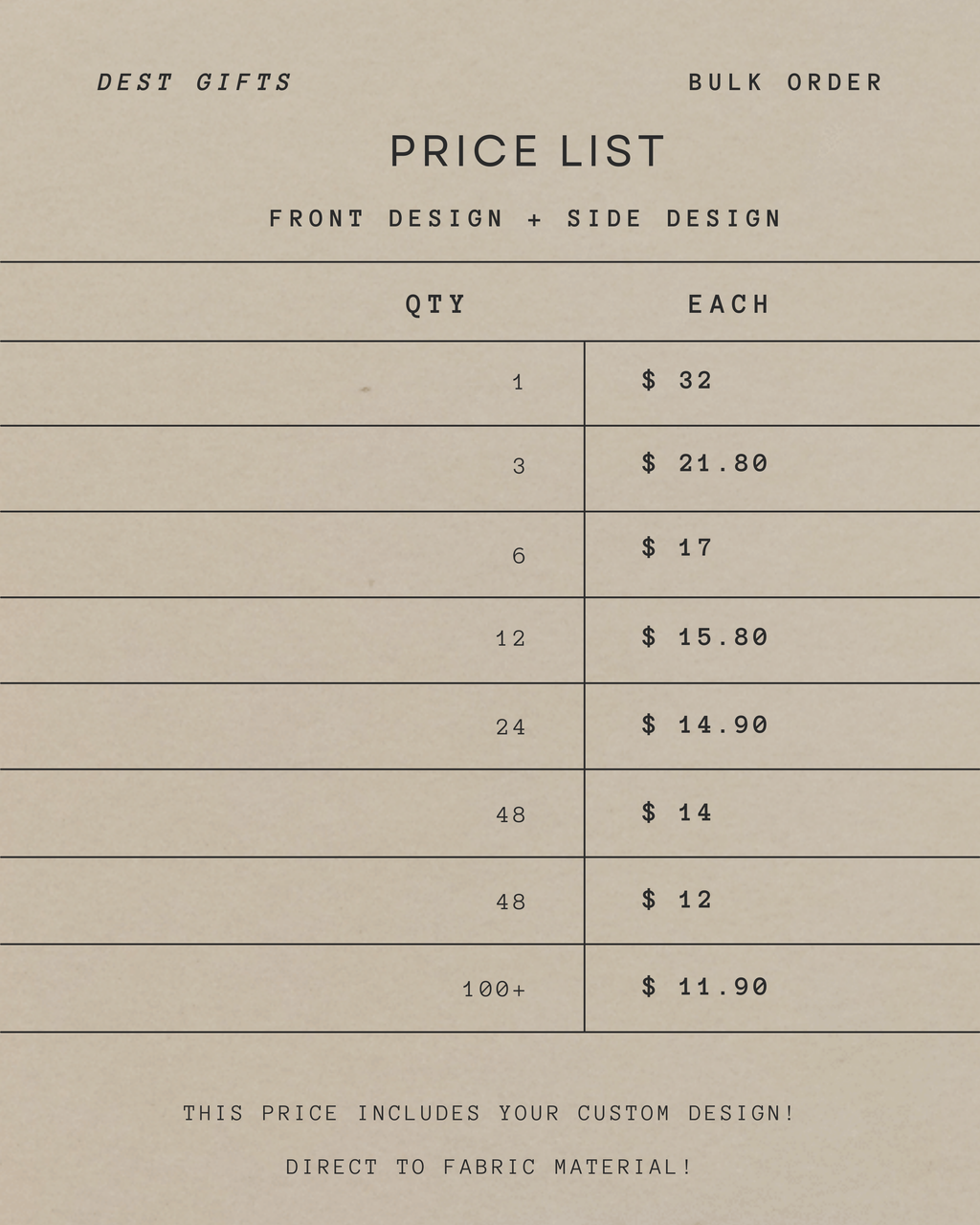Click the quantity 12 cell
Viewport: 980px width, 1225px height.
pyautogui.click(x=511, y=638)
